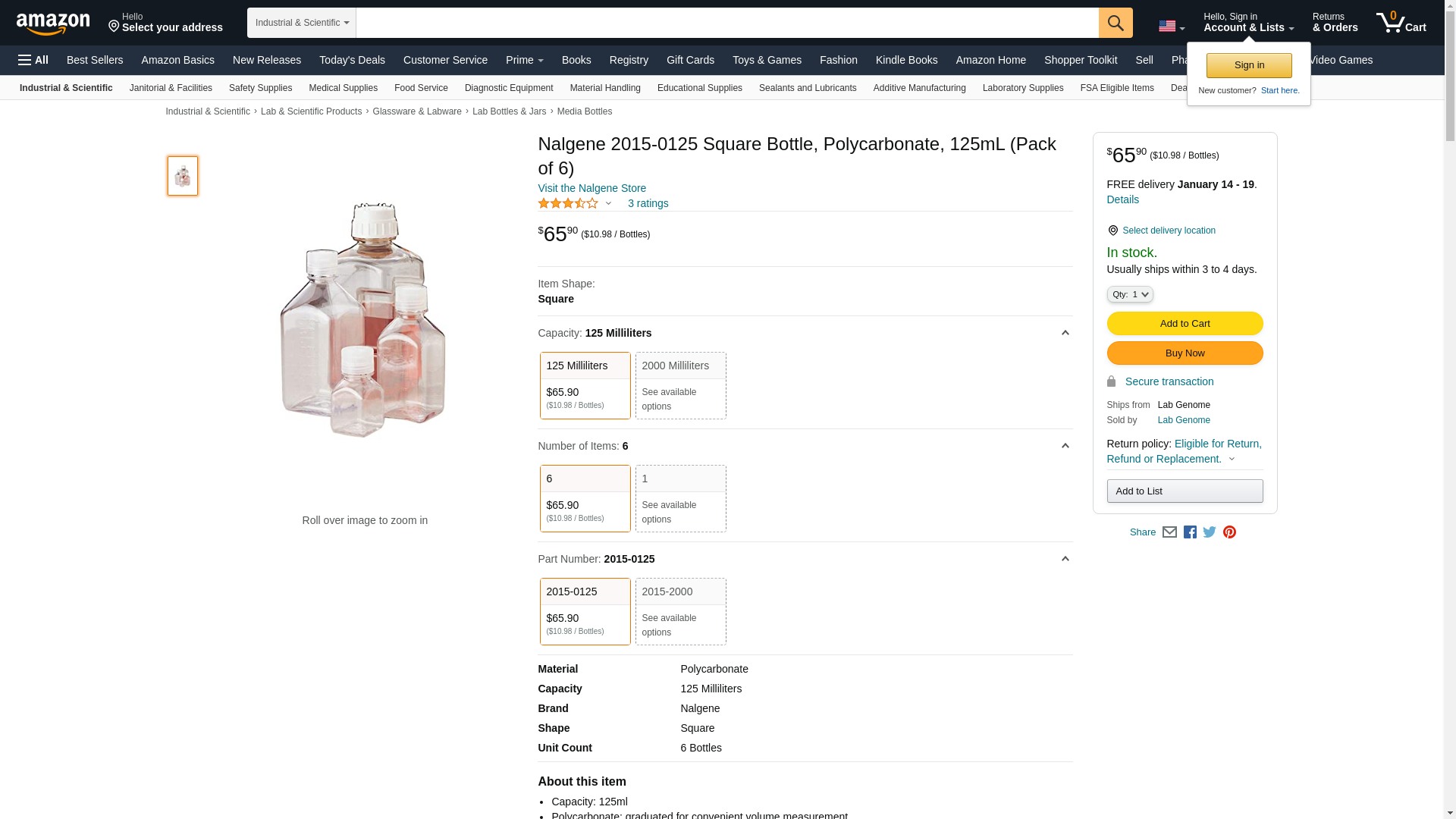This screenshot has width=1456, height=819.
Task: Open the Qty quantity dropdown
Action: 1129,294
